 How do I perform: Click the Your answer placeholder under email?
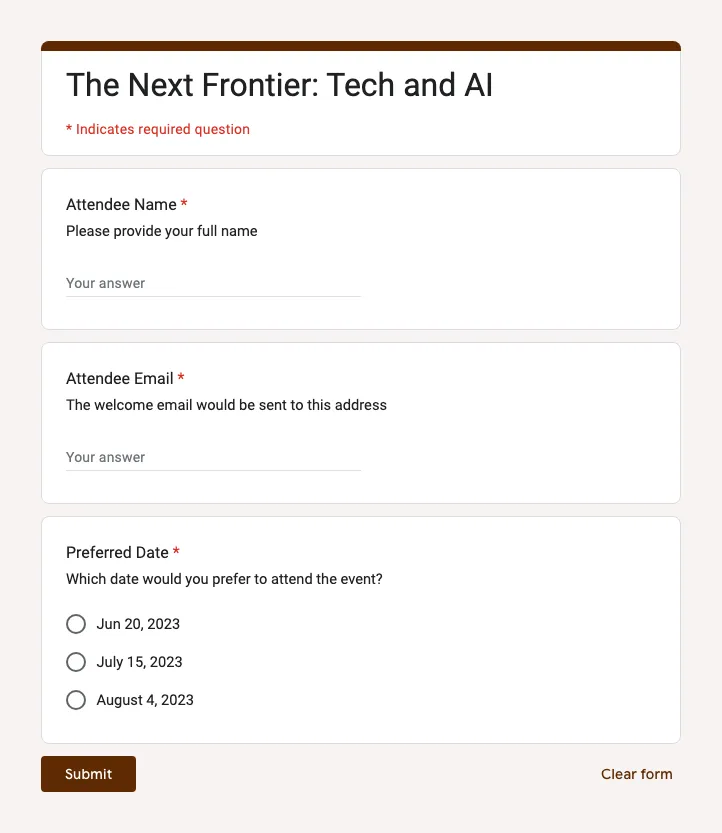coord(105,457)
